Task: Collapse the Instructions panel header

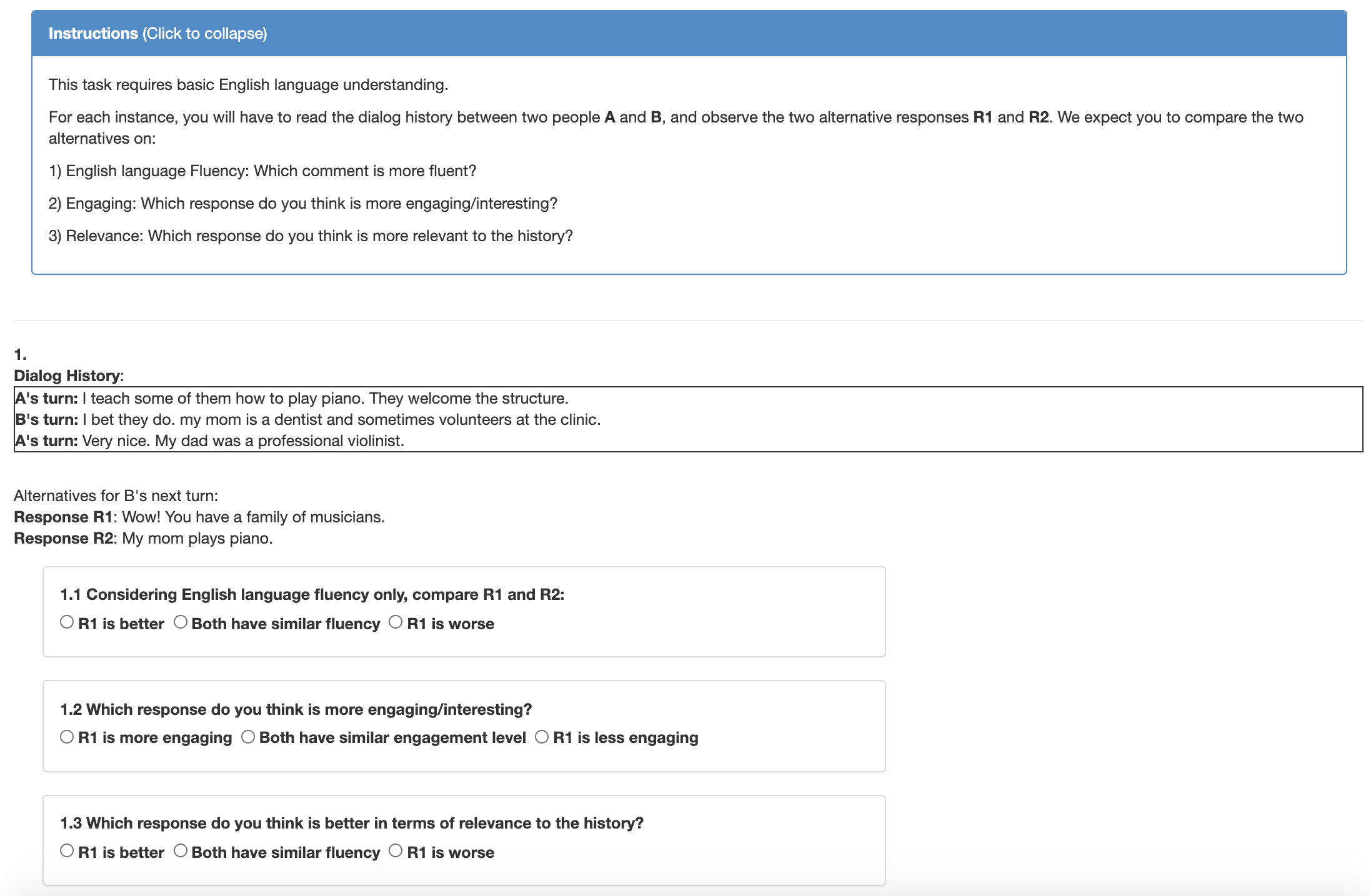Action: pyautogui.click(x=157, y=34)
